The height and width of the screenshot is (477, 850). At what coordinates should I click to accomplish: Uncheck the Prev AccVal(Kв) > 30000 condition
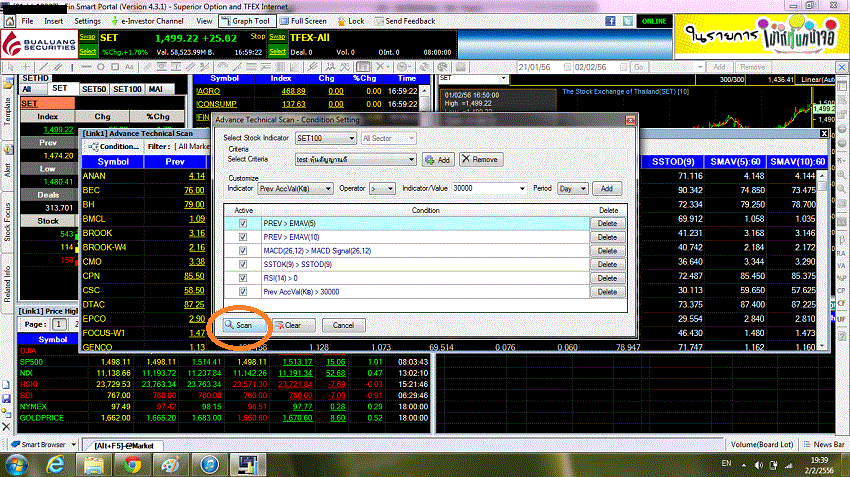tap(243, 292)
